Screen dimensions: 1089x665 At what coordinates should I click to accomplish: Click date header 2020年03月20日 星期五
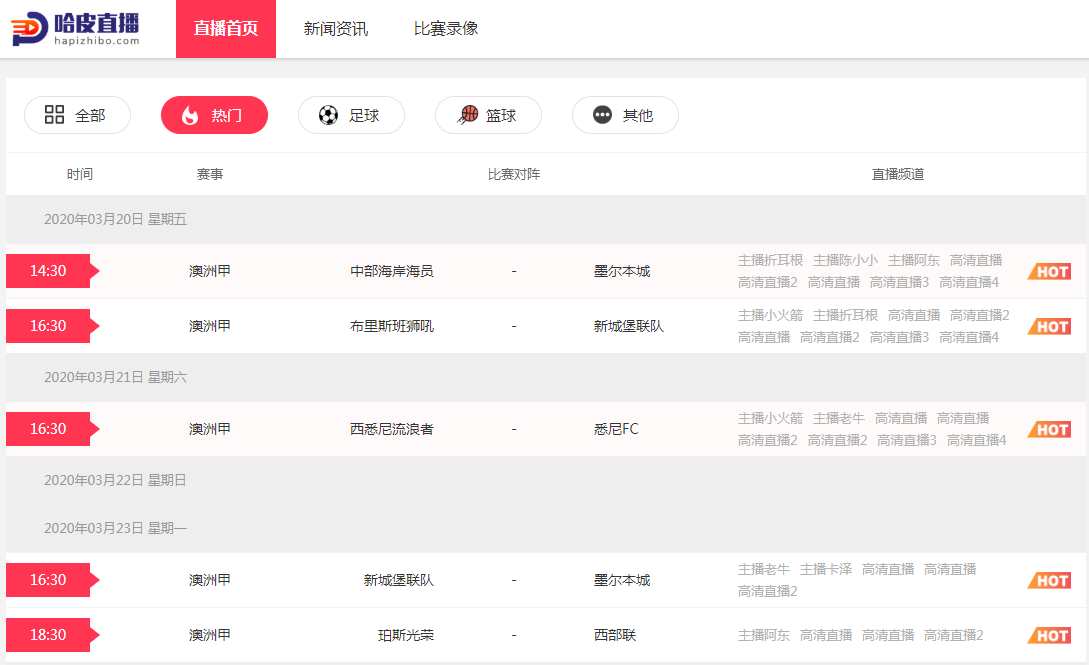(115, 219)
